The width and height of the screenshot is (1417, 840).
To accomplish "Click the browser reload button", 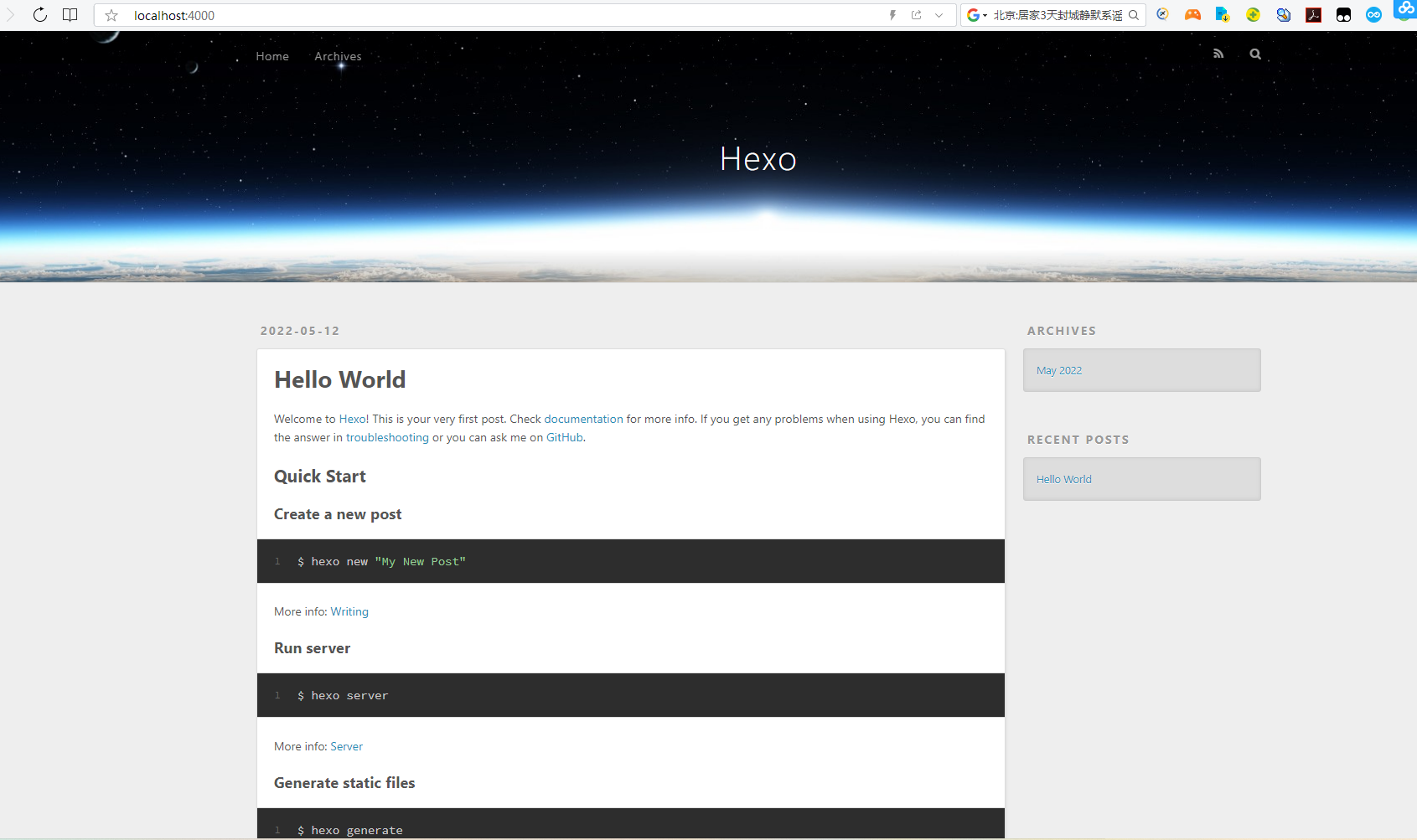I will pos(39,15).
